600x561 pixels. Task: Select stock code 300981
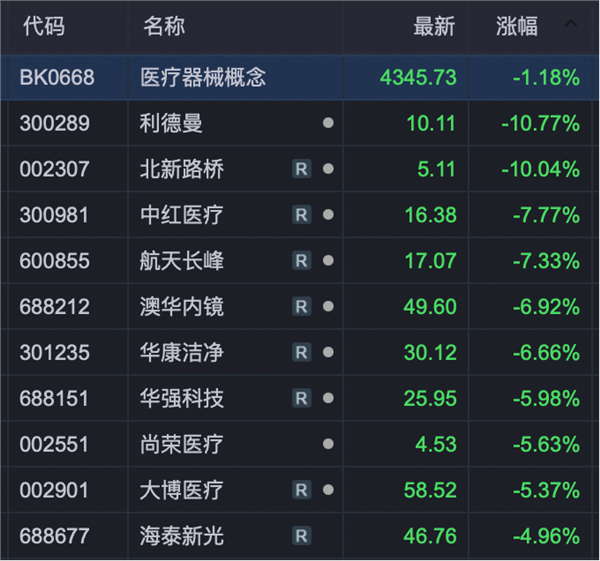pyautogui.click(x=54, y=215)
